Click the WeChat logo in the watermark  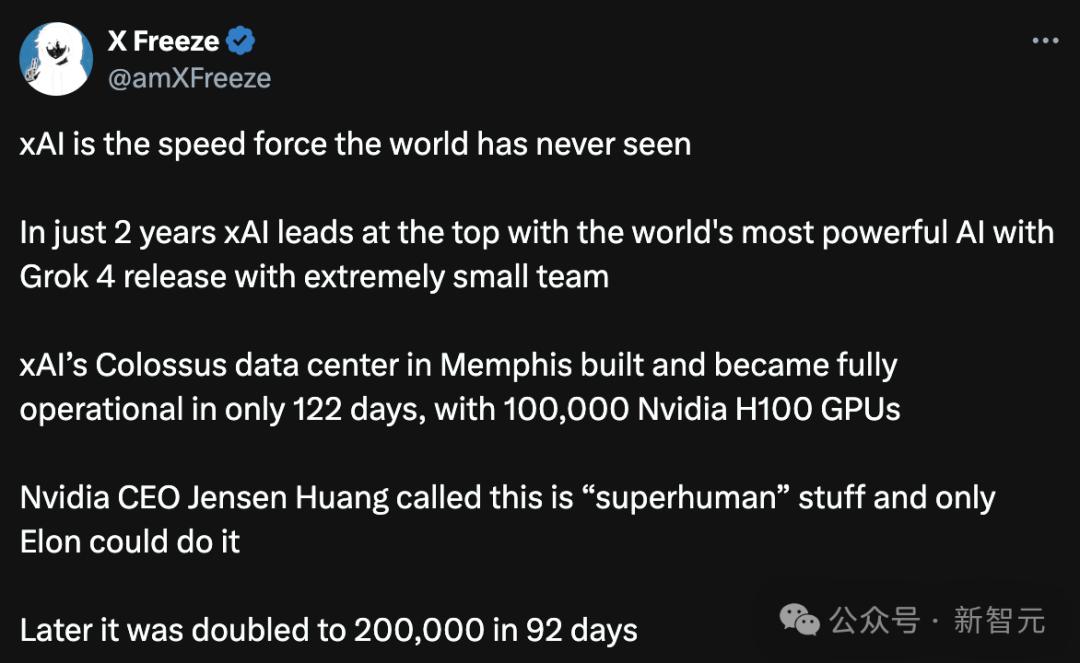tap(800, 620)
